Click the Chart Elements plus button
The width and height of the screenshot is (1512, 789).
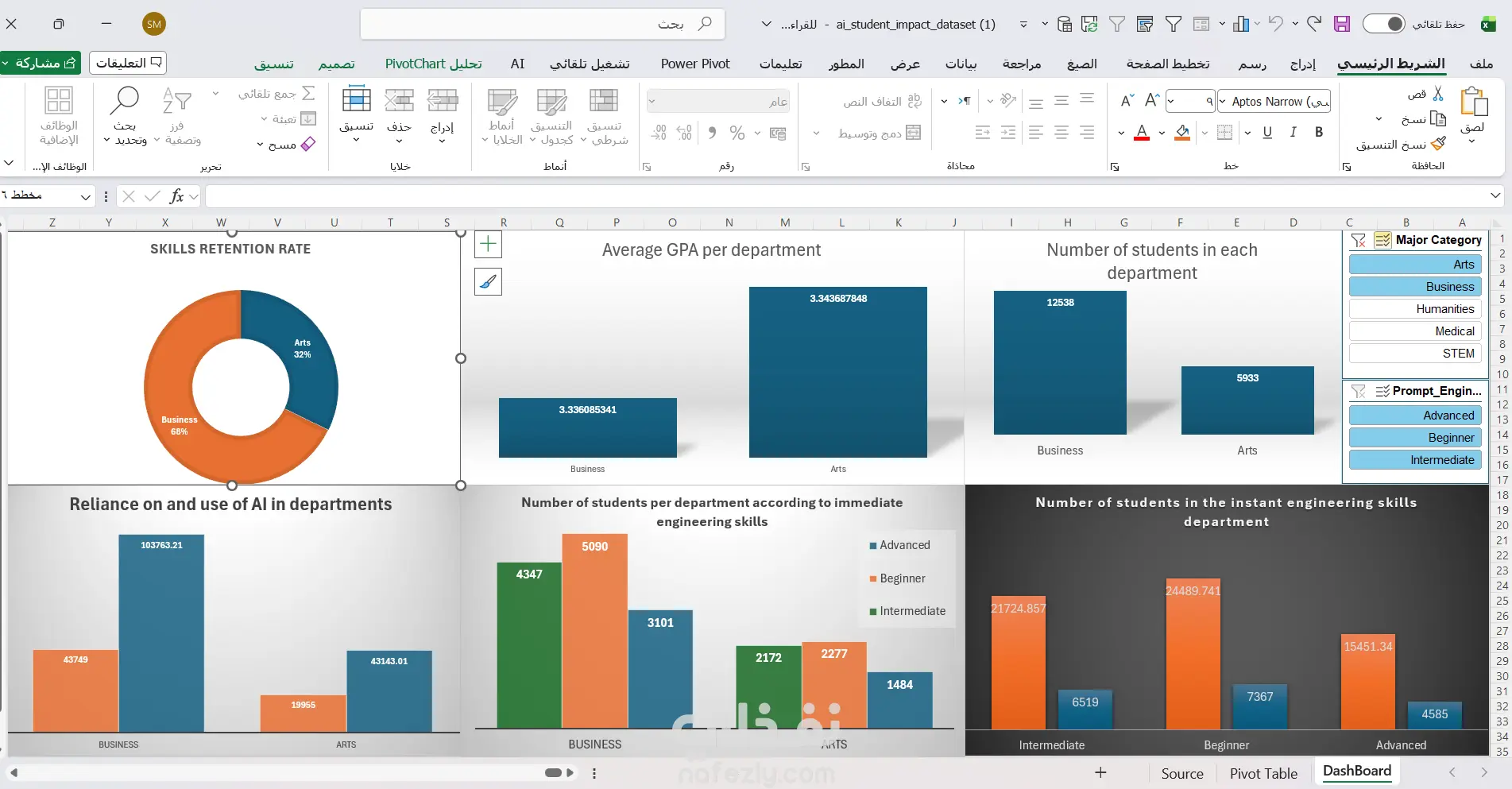(x=488, y=244)
